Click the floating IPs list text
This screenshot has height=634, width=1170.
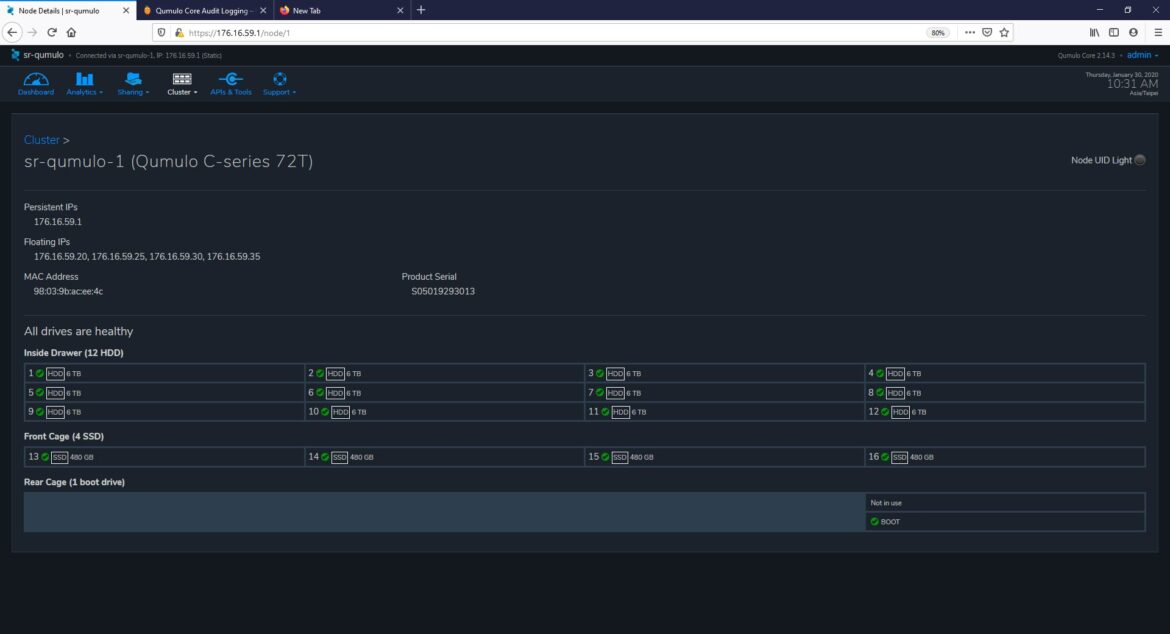click(147, 257)
